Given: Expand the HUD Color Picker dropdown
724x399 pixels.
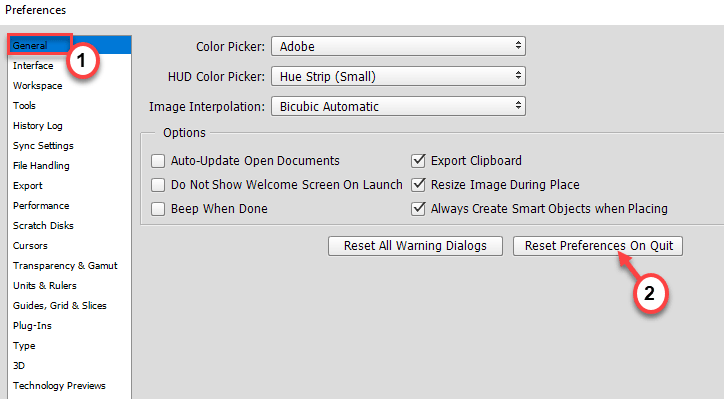Looking at the screenshot, I should tap(398, 76).
